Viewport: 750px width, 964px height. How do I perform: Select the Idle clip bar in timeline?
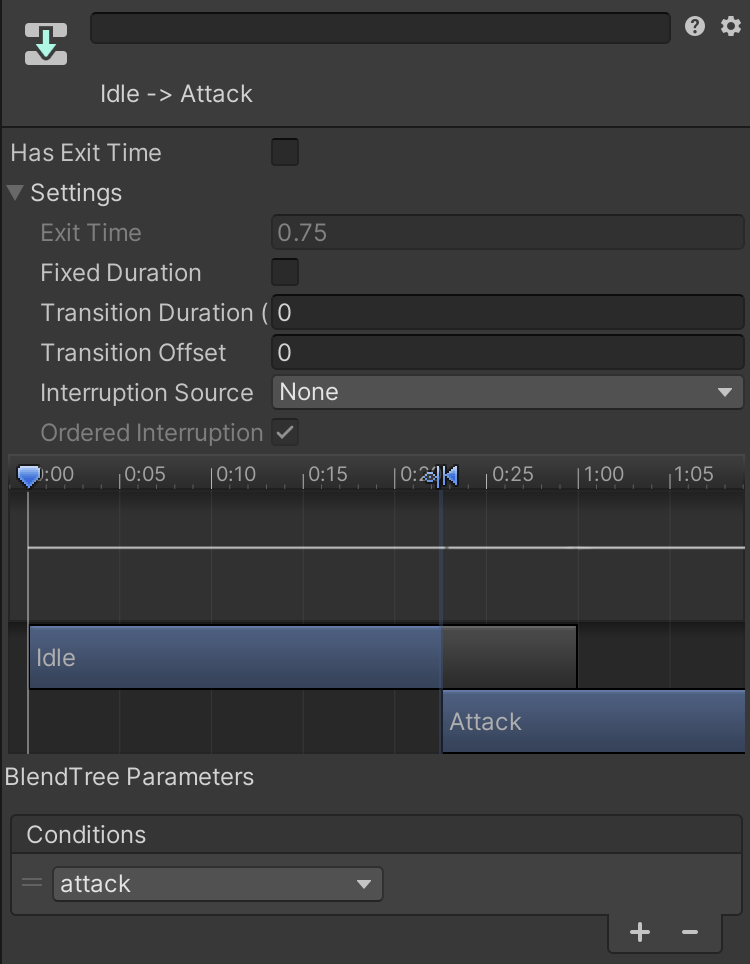[235, 657]
